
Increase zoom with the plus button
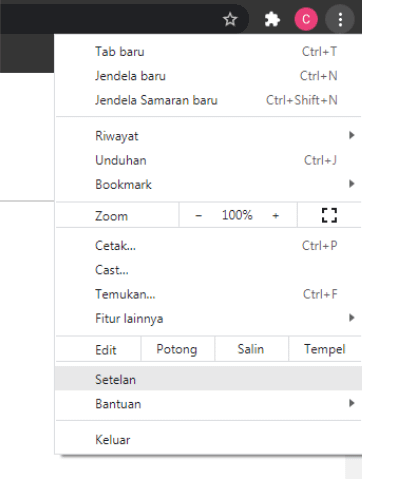point(275,216)
